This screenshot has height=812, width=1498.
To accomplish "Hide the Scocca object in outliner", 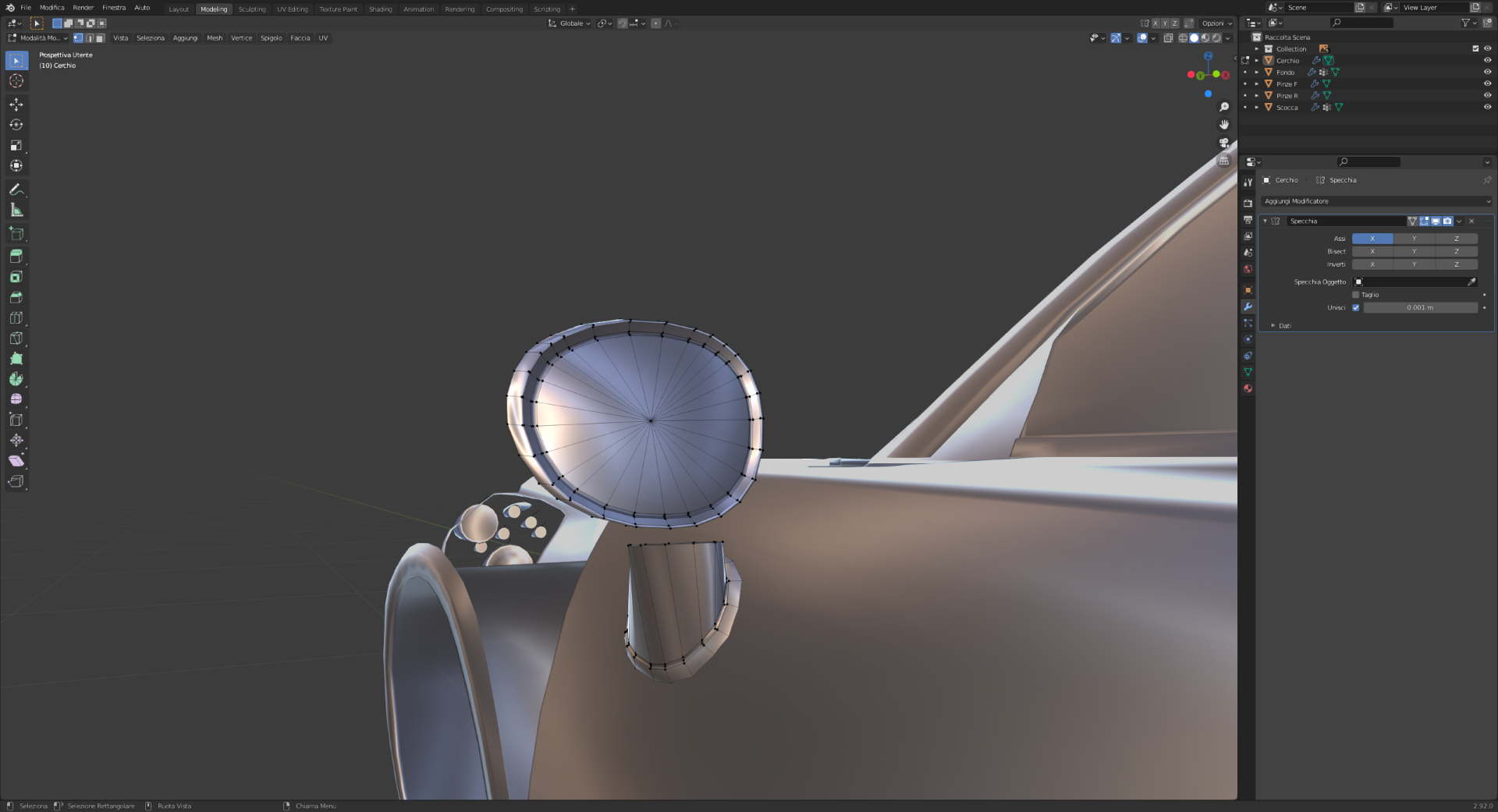I will click(1487, 107).
